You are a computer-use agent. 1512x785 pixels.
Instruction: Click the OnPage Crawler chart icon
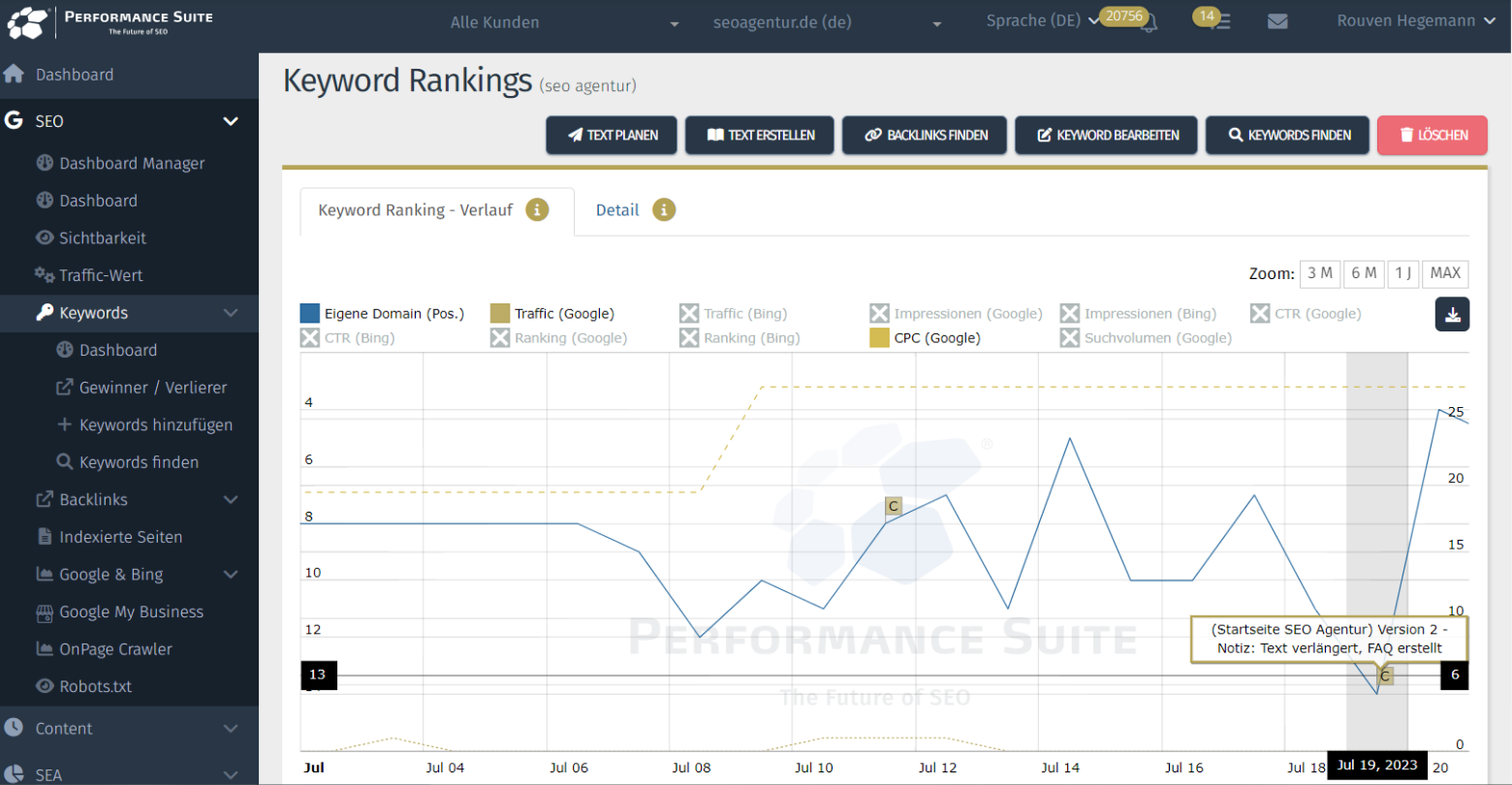(x=45, y=648)
